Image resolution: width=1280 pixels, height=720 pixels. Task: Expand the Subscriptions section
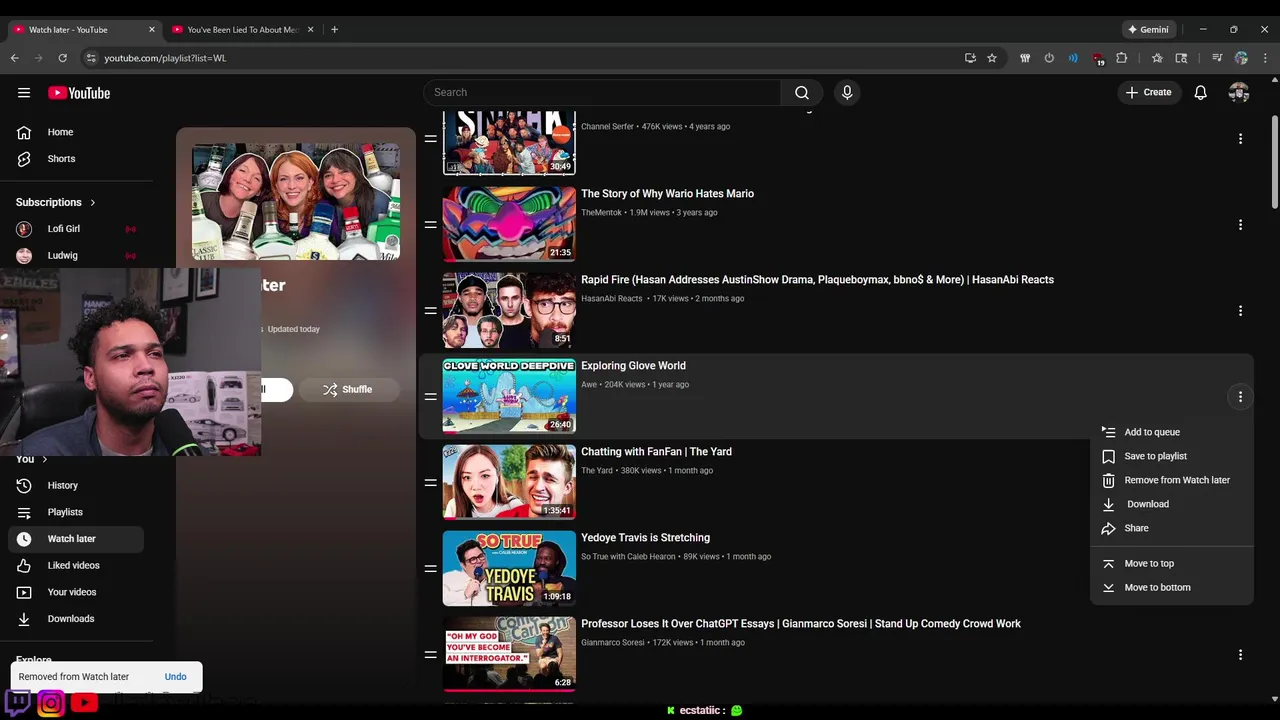coord(56,202)
